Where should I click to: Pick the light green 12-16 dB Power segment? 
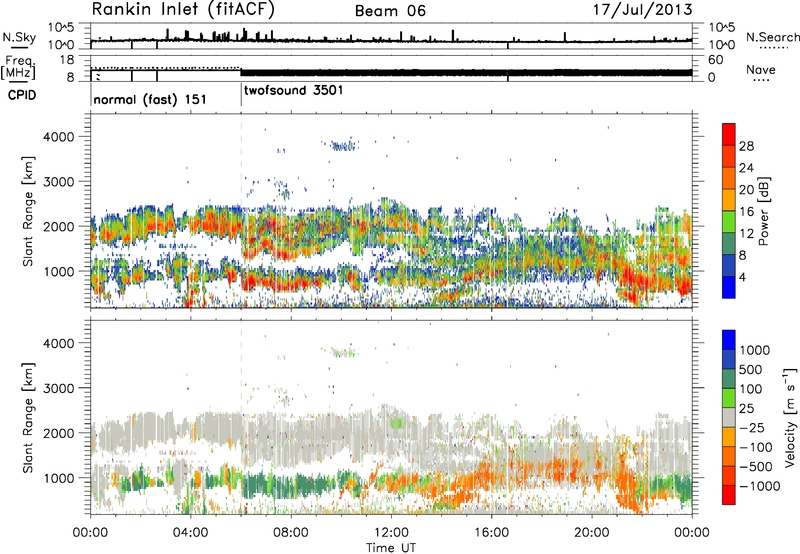click(x=729, y=221)
